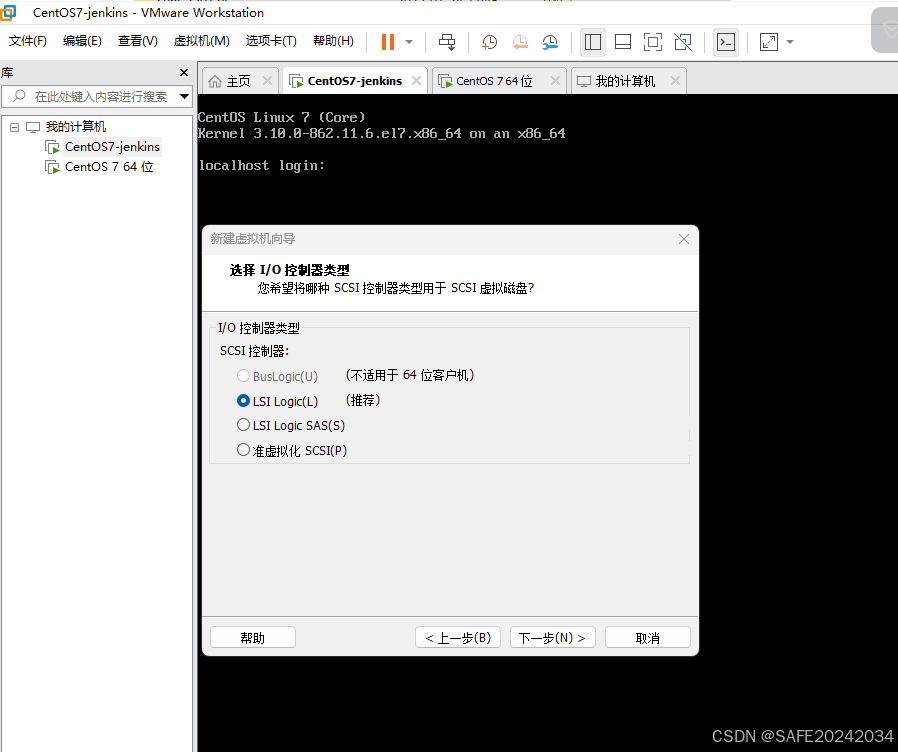Image resolution: width=898 pixels, height=752 pixels.
Task: Select the 准虚拟化 SCSI(P) radio button
Action: pos(243,450)
